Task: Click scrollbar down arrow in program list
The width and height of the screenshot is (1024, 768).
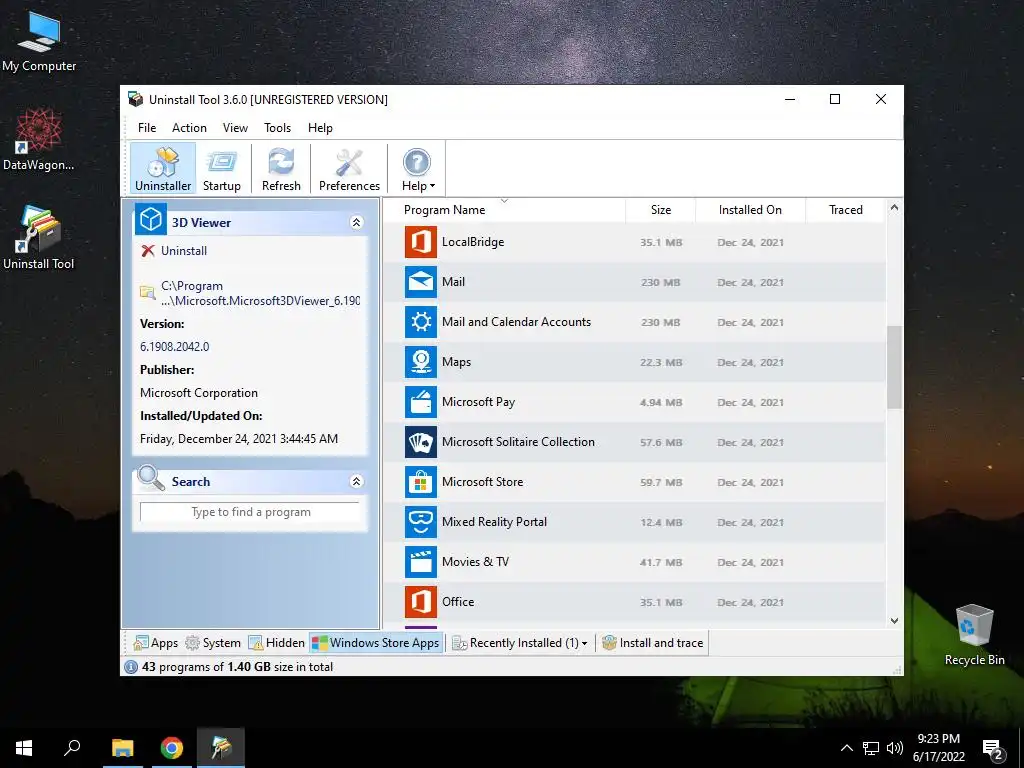Action: pyautogui.click(x=894, y=621)
